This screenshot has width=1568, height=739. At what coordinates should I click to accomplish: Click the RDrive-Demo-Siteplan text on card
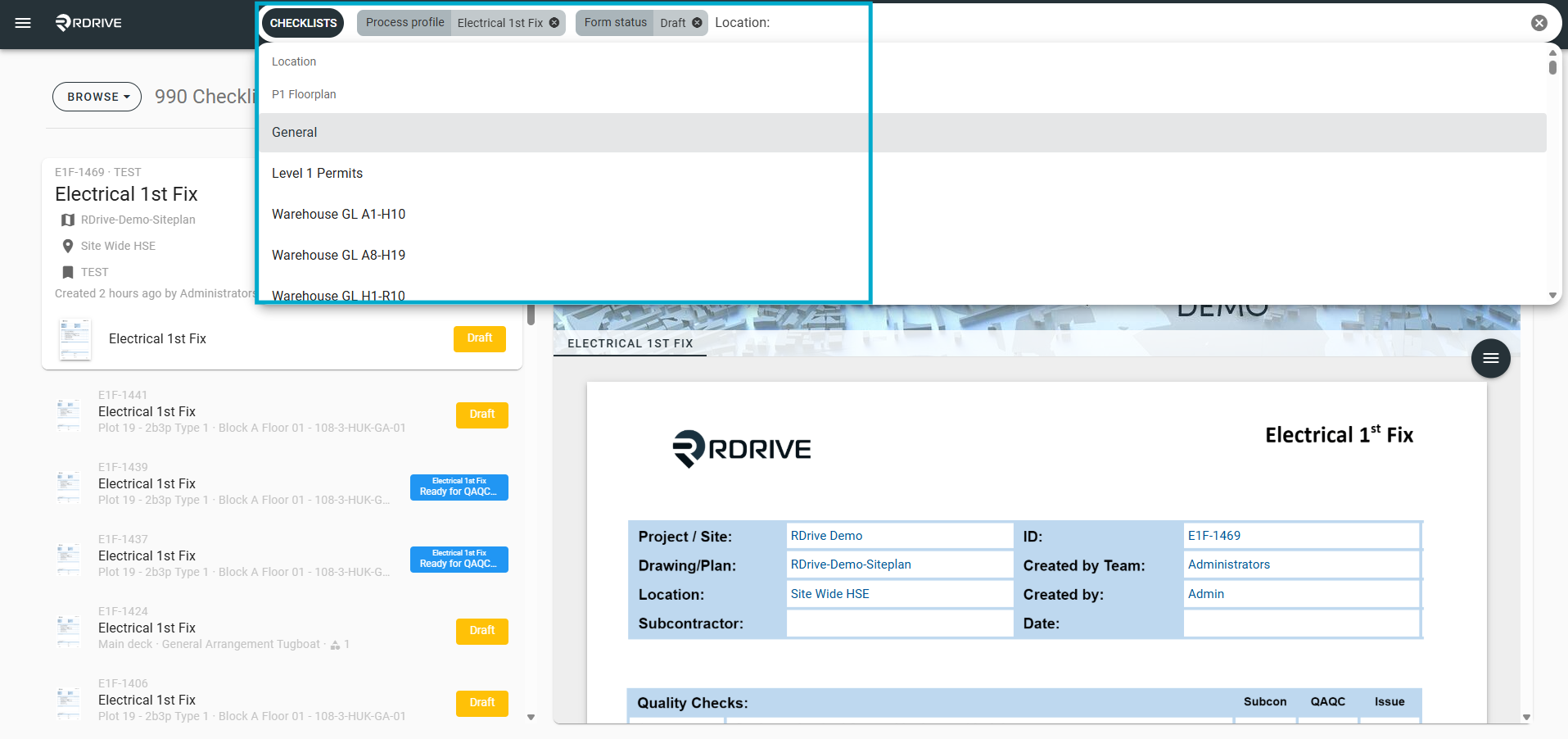[138, 220]
